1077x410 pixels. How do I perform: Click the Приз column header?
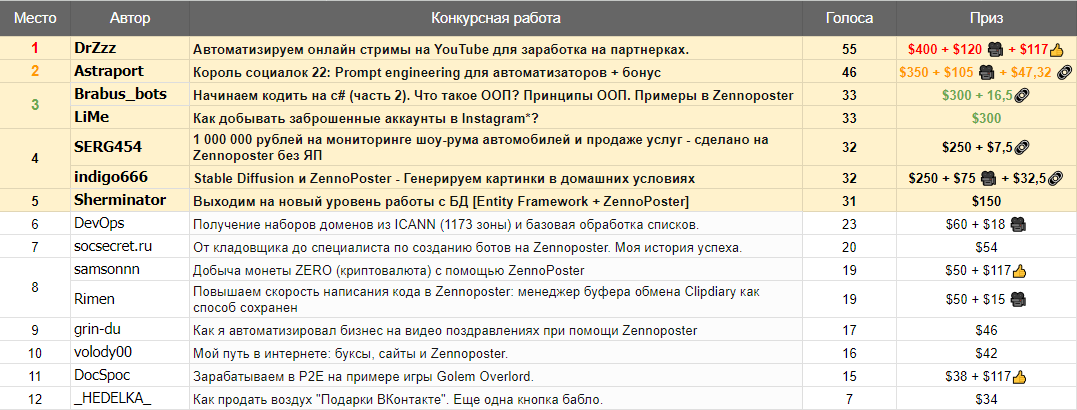pos(986,19)
